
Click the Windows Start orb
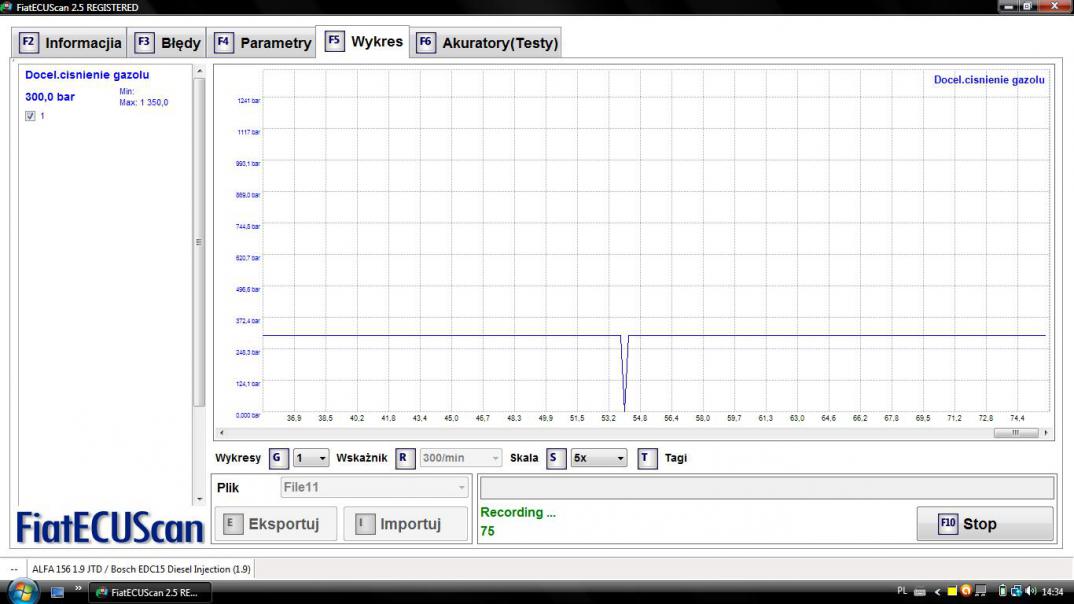click(x=22, y=592)
